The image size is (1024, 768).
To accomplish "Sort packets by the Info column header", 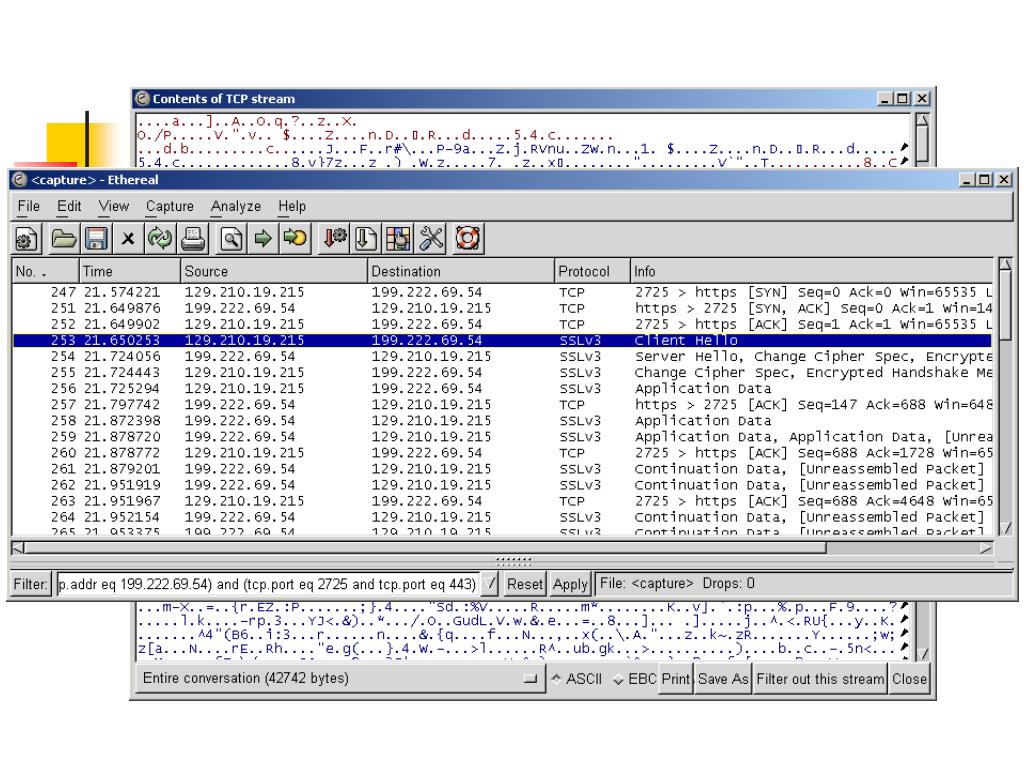I will pos(811,271).
